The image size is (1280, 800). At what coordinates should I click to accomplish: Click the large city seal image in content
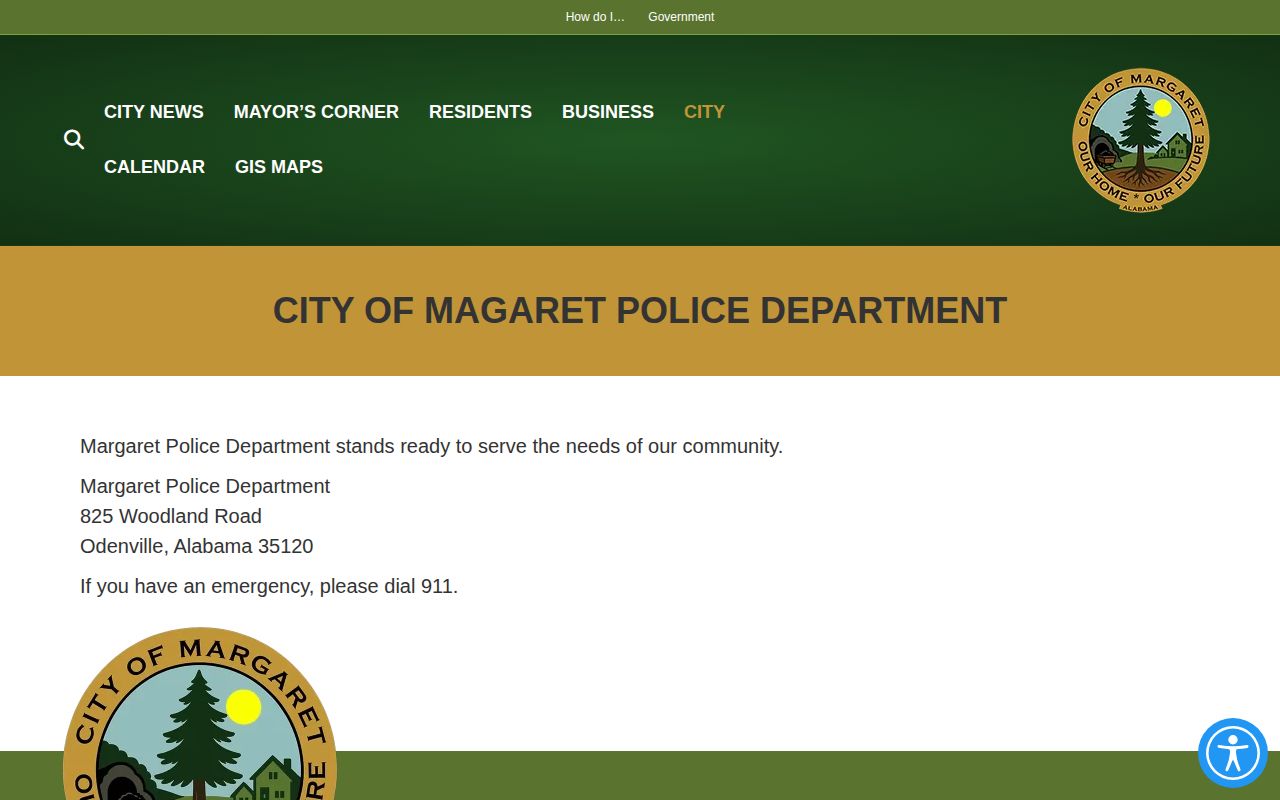[x=200, y=713]
